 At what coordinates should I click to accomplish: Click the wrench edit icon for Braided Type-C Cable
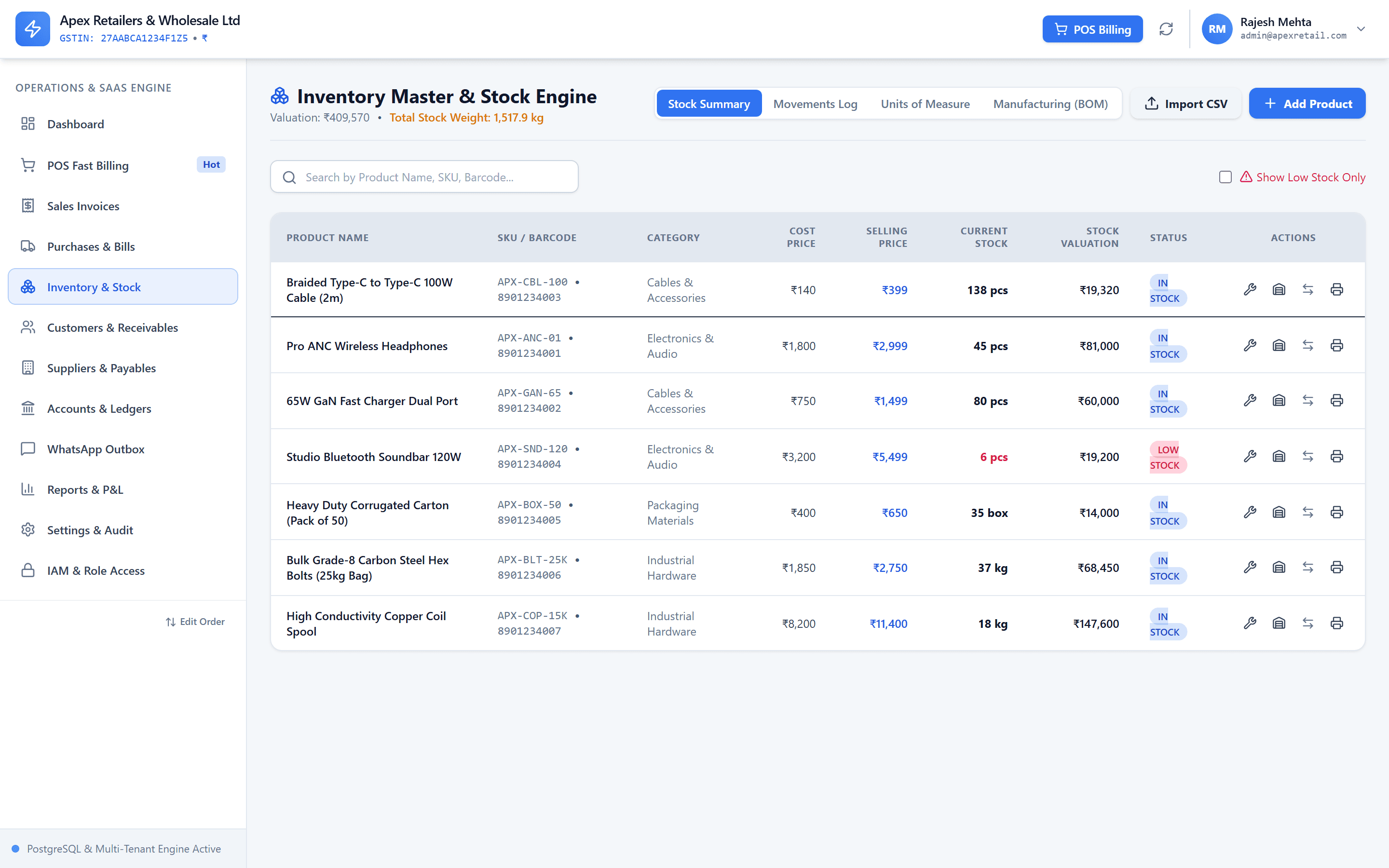(1250, 289)
